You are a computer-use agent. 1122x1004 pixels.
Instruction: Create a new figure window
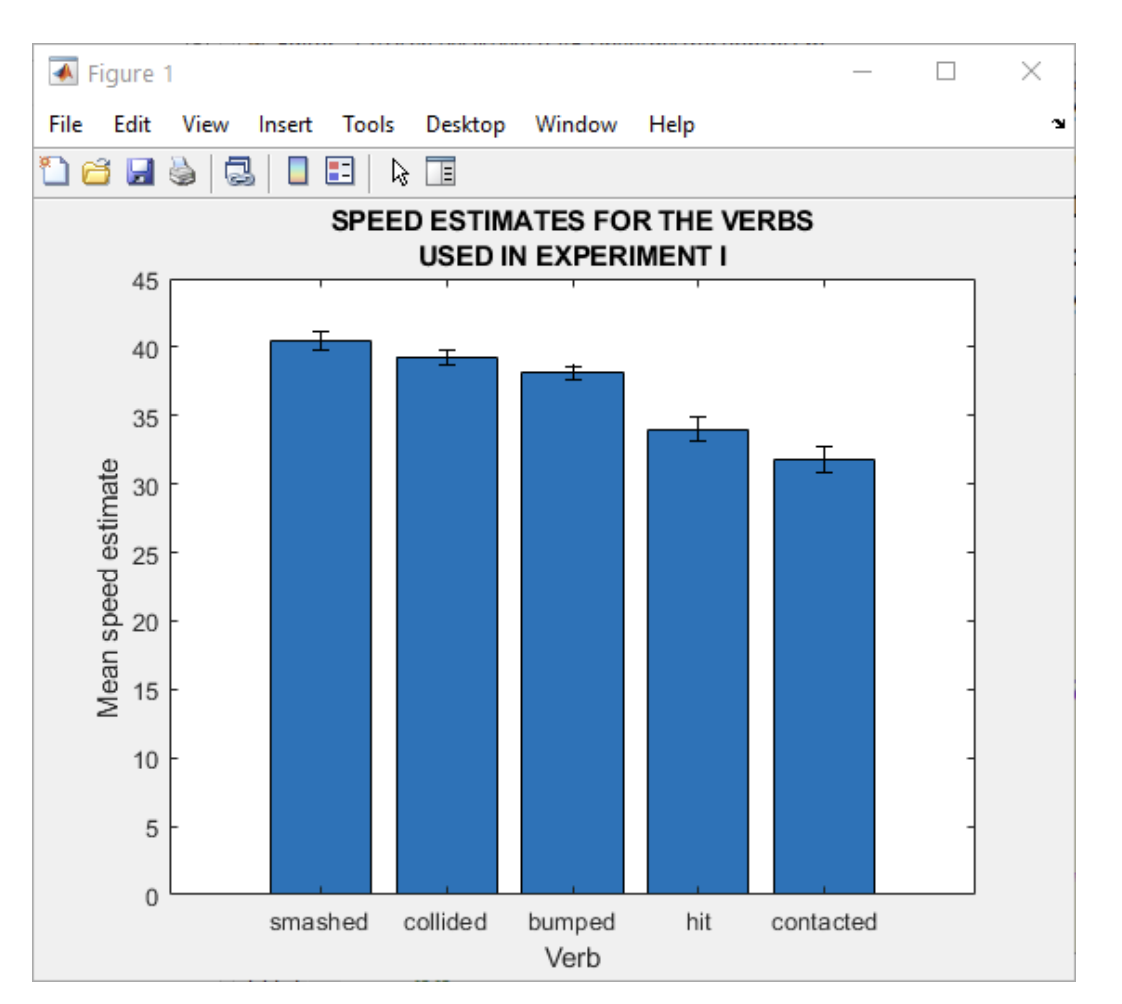[x=55, y=172]
